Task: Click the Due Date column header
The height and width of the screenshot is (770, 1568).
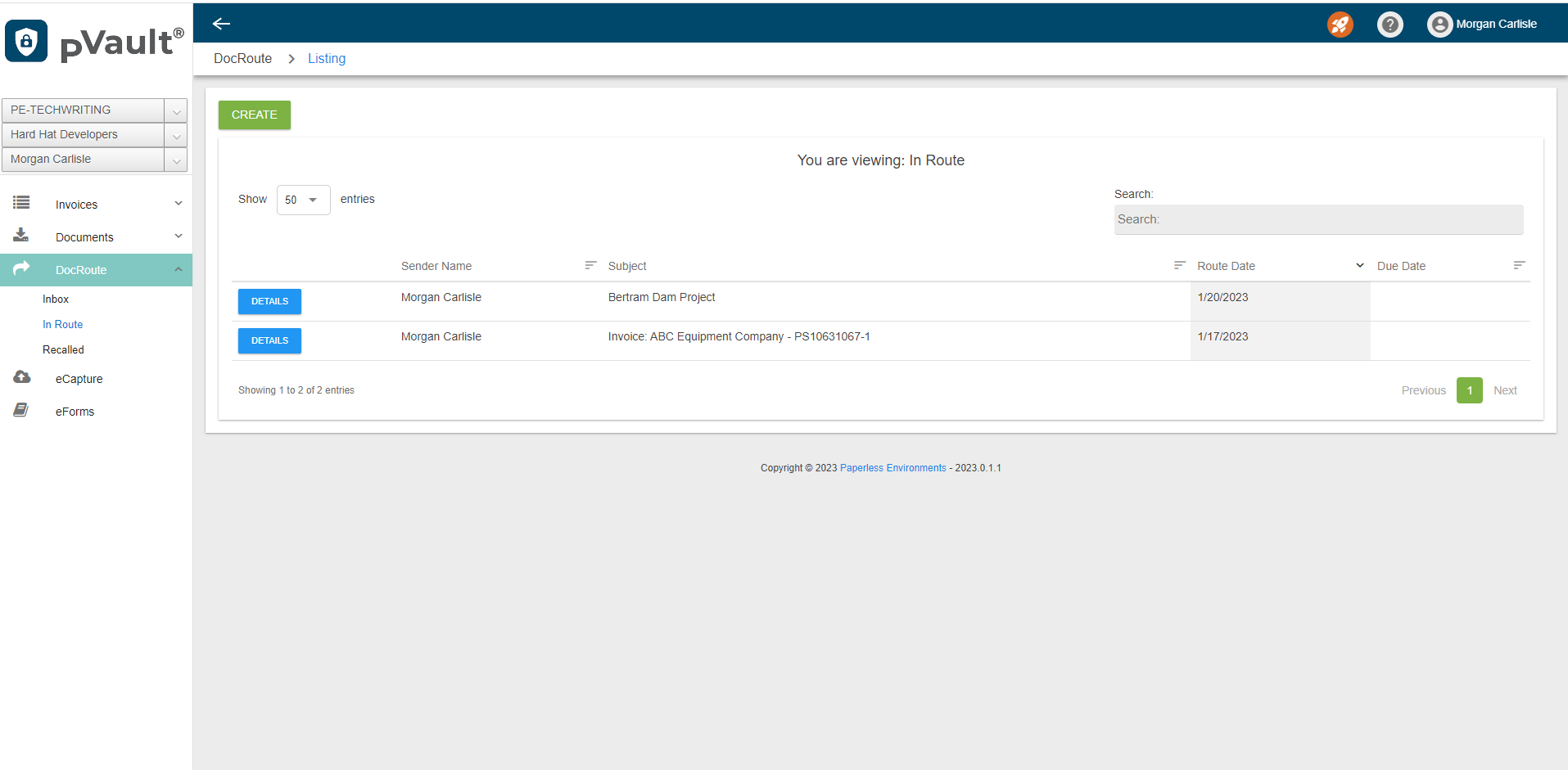Action: click(x=1401, y=266)
